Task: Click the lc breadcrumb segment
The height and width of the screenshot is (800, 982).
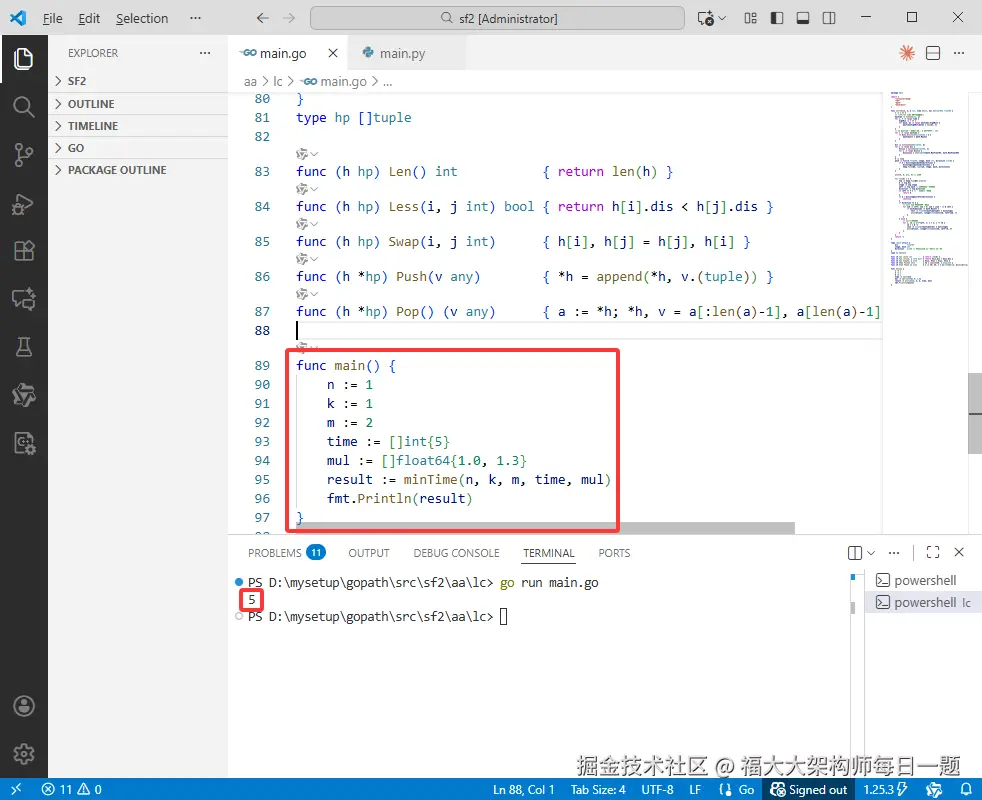Action: (x=277, y=81)
